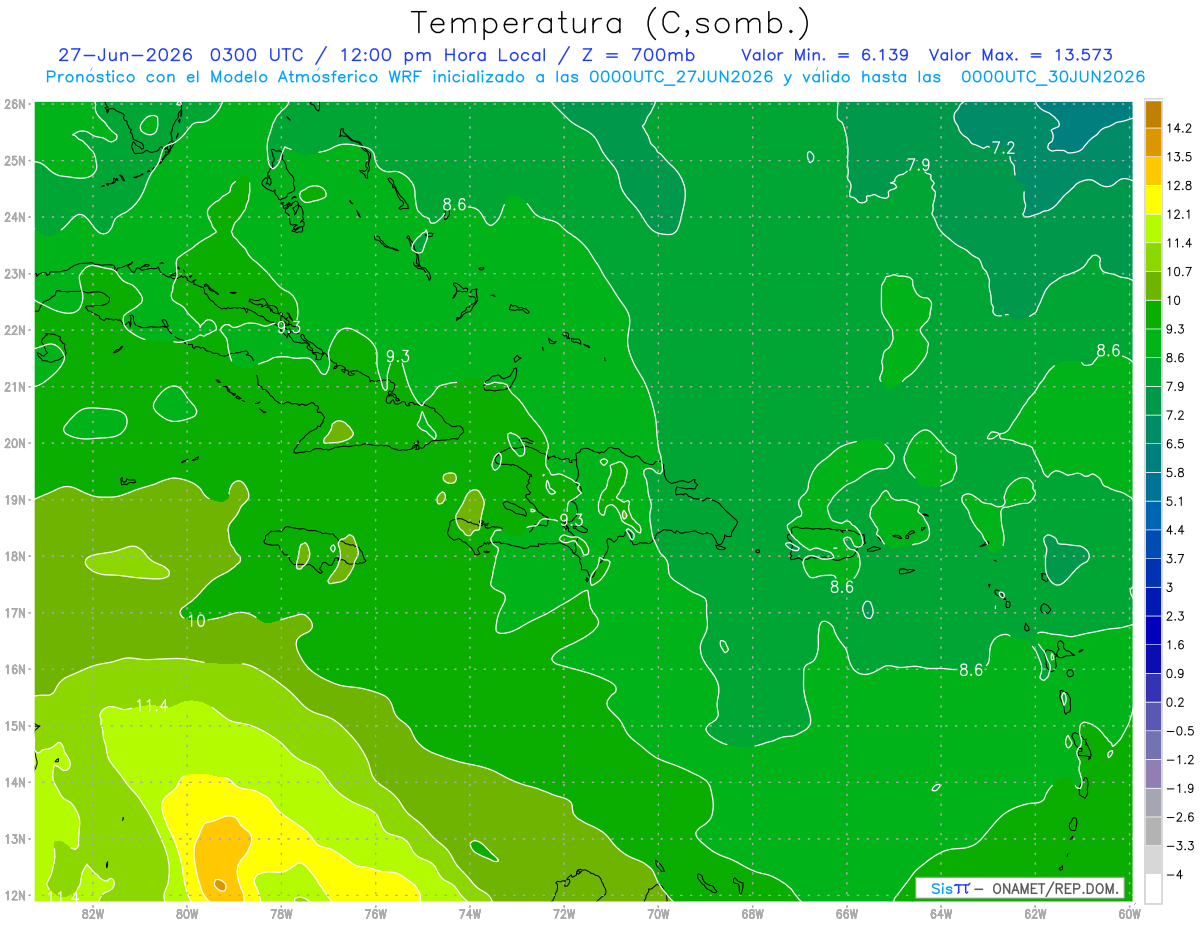The image size is (1200, 927).
Task: Click the "82W" longitude axis label
Action: tap(92, 913)
